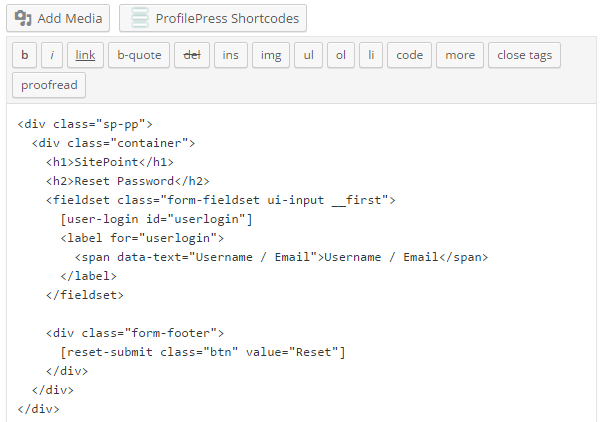Viewport: 603px width, 422px height.
Task: Insert the more tag
Action: point(460,55)
